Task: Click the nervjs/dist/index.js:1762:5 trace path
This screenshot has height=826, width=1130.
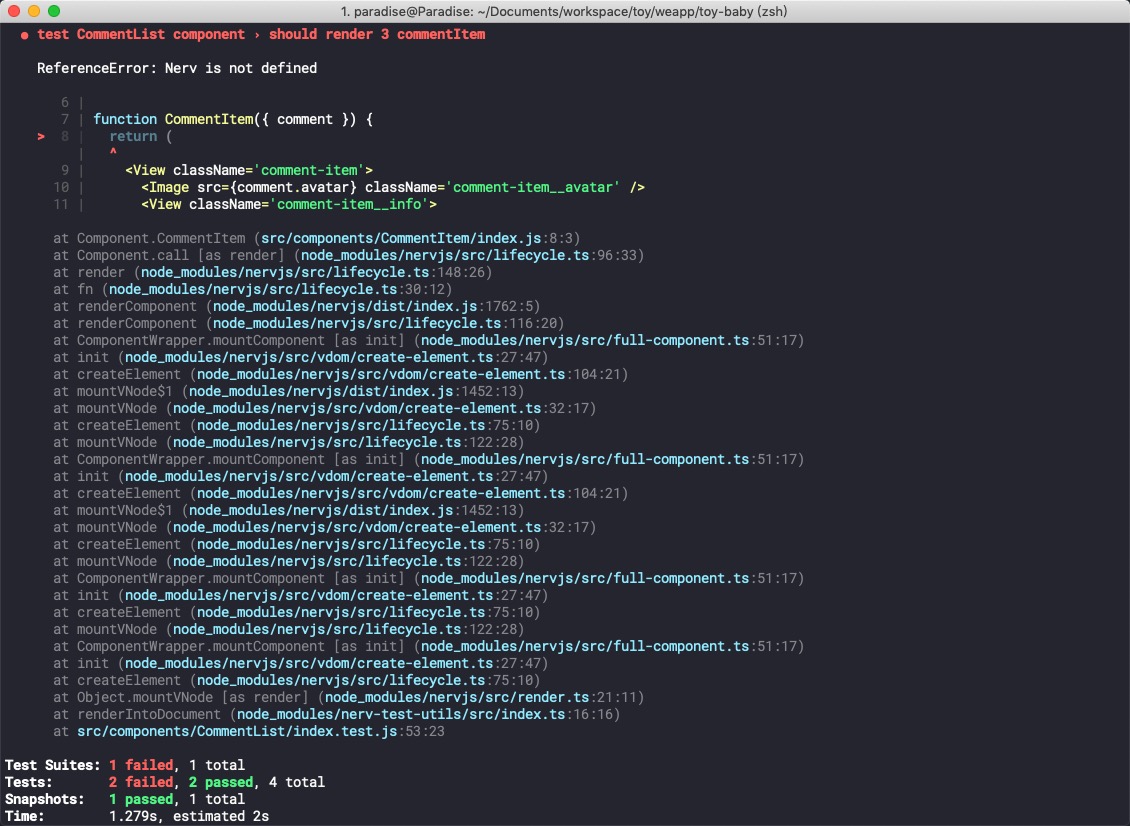Action: click(x=373, y=306)
